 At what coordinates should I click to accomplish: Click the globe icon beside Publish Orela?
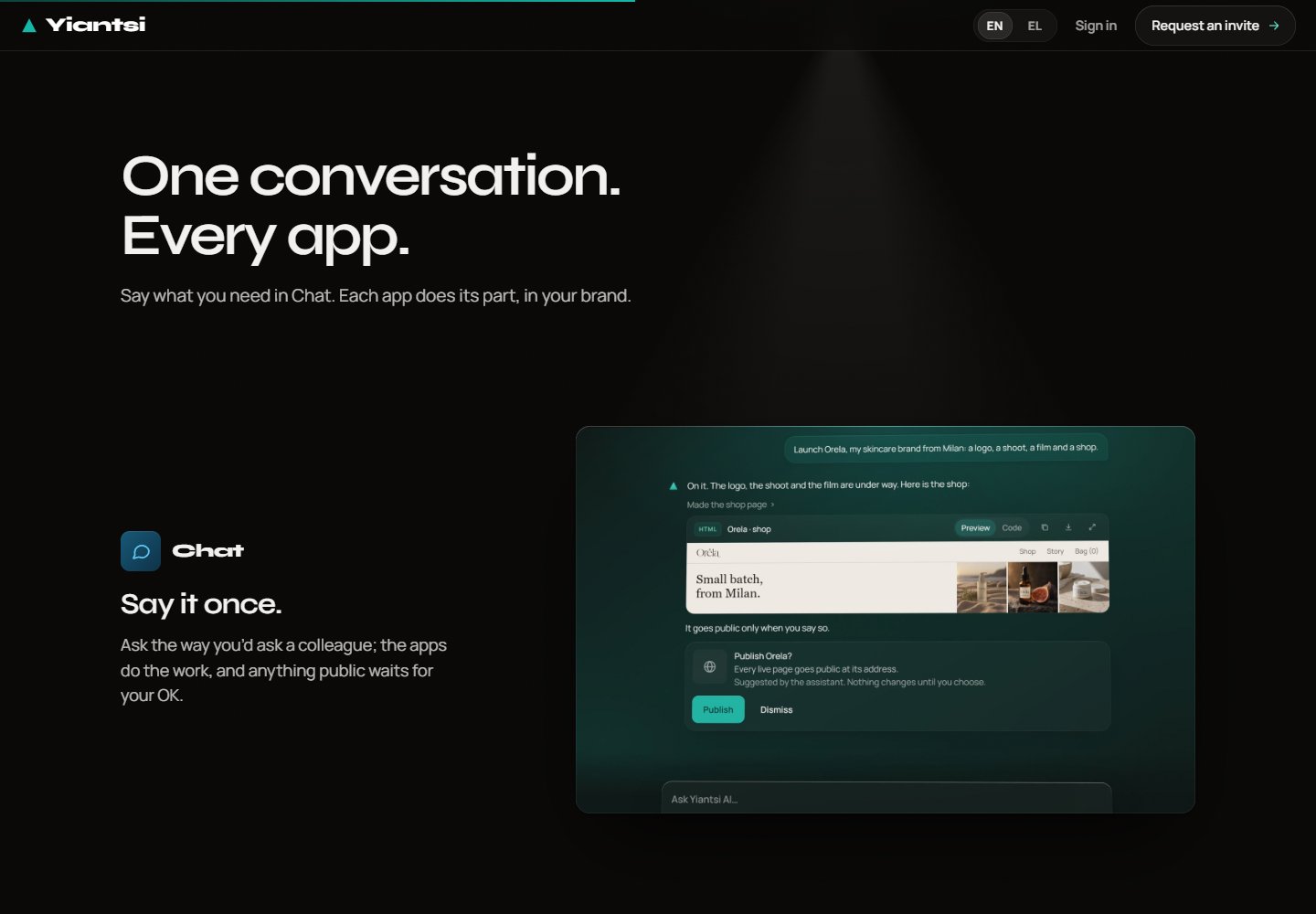tap(709, 667)
